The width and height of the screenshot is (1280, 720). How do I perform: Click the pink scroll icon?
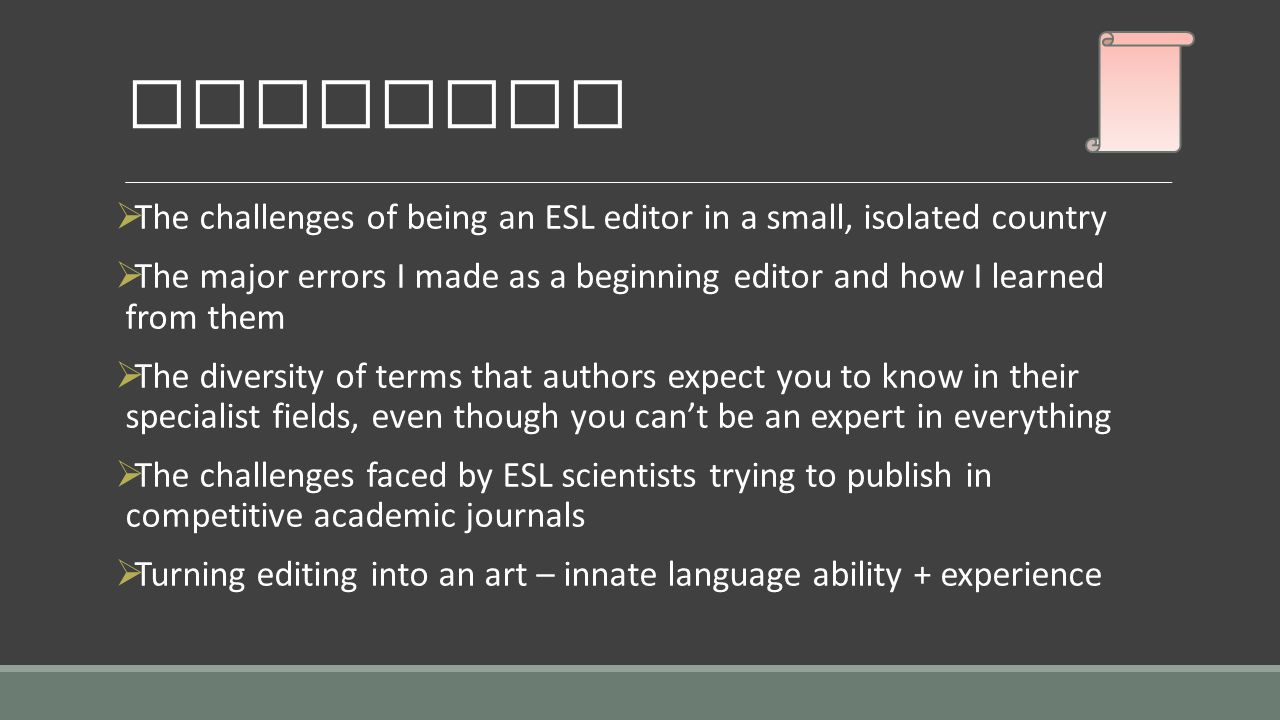(x=1140, y=92)
